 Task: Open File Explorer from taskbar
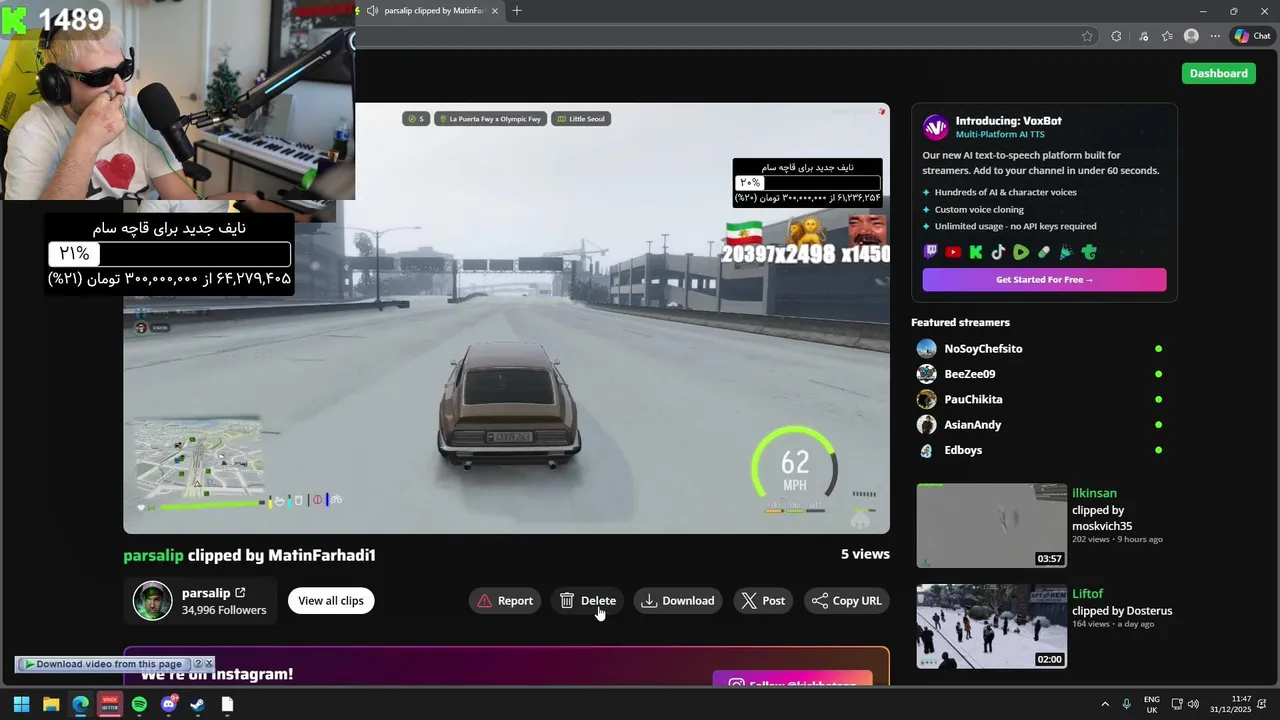tap(51, 704)
